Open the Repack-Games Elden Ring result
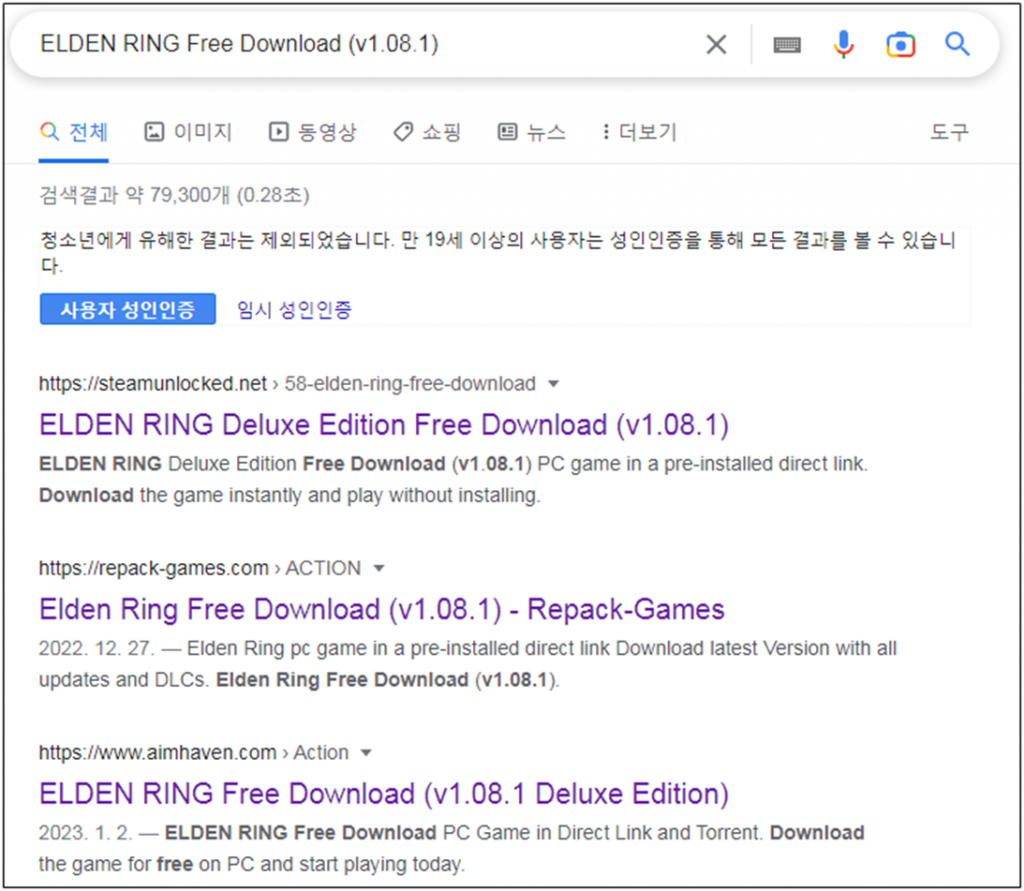 (x=381, y=609)
